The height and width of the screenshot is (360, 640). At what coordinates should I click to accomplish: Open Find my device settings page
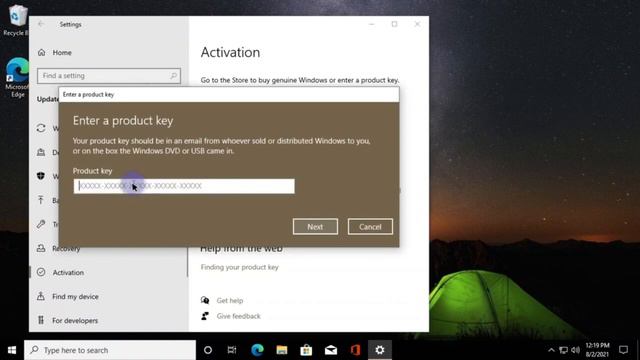tap(75, 296)
